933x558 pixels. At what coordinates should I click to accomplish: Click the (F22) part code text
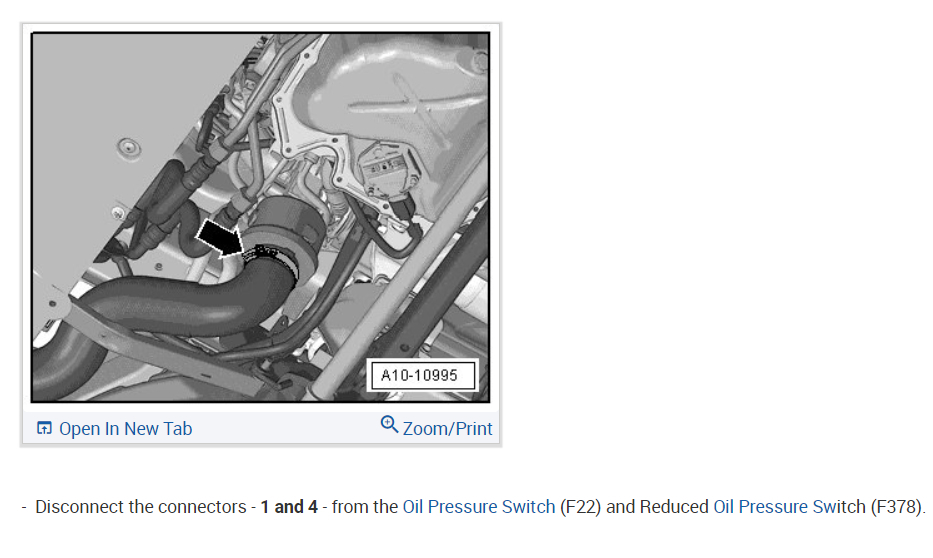[x=581, y=507]
